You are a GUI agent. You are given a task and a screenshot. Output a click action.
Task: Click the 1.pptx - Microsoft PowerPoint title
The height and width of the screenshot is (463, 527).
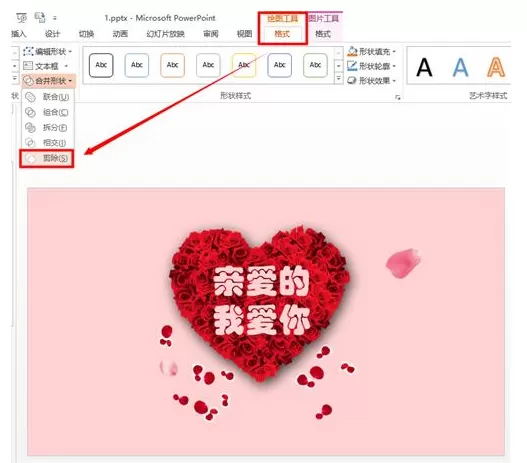tap(160, 18)
